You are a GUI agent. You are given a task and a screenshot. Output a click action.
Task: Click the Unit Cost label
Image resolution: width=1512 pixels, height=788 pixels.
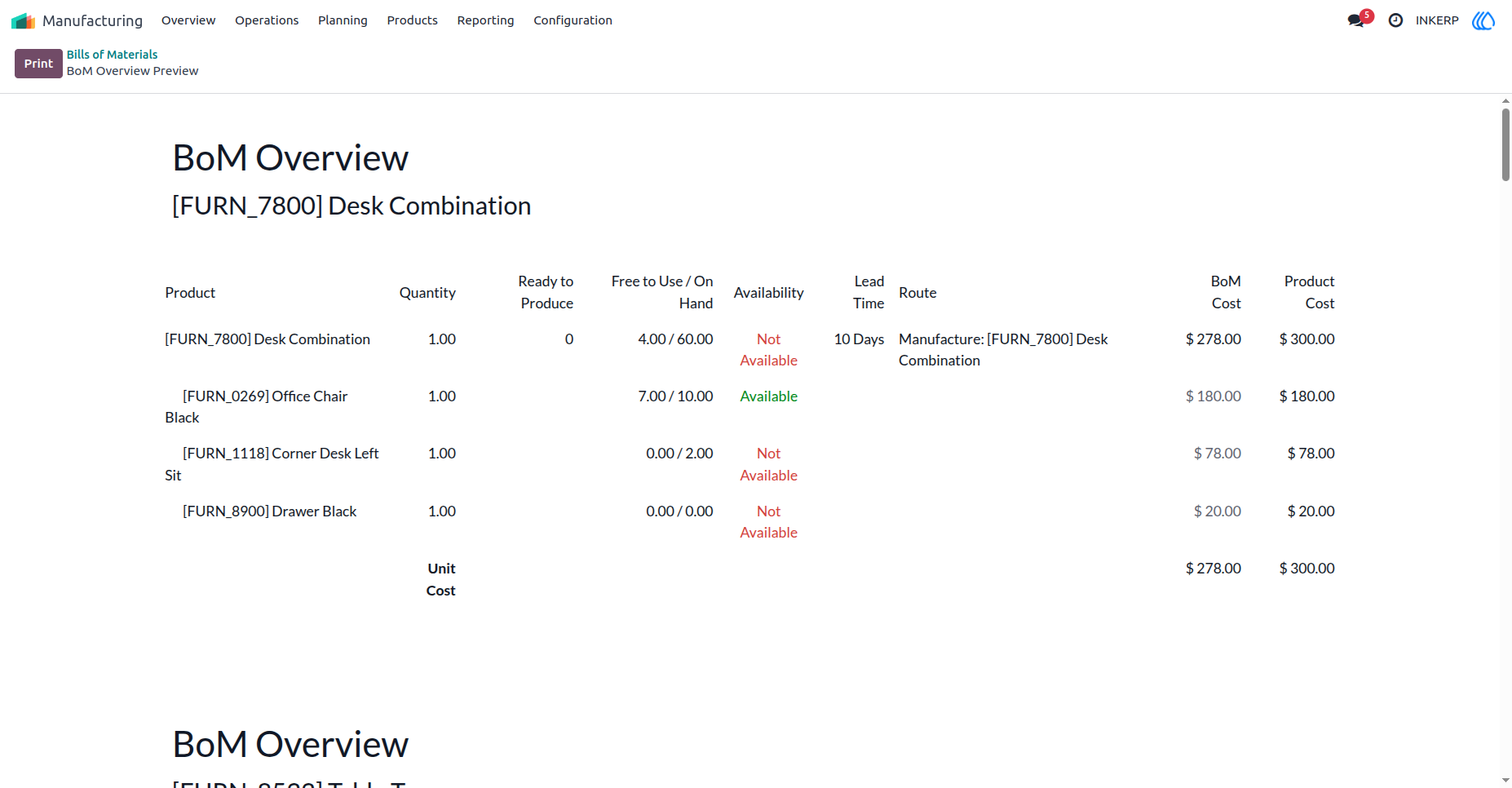tap(441, 579)
